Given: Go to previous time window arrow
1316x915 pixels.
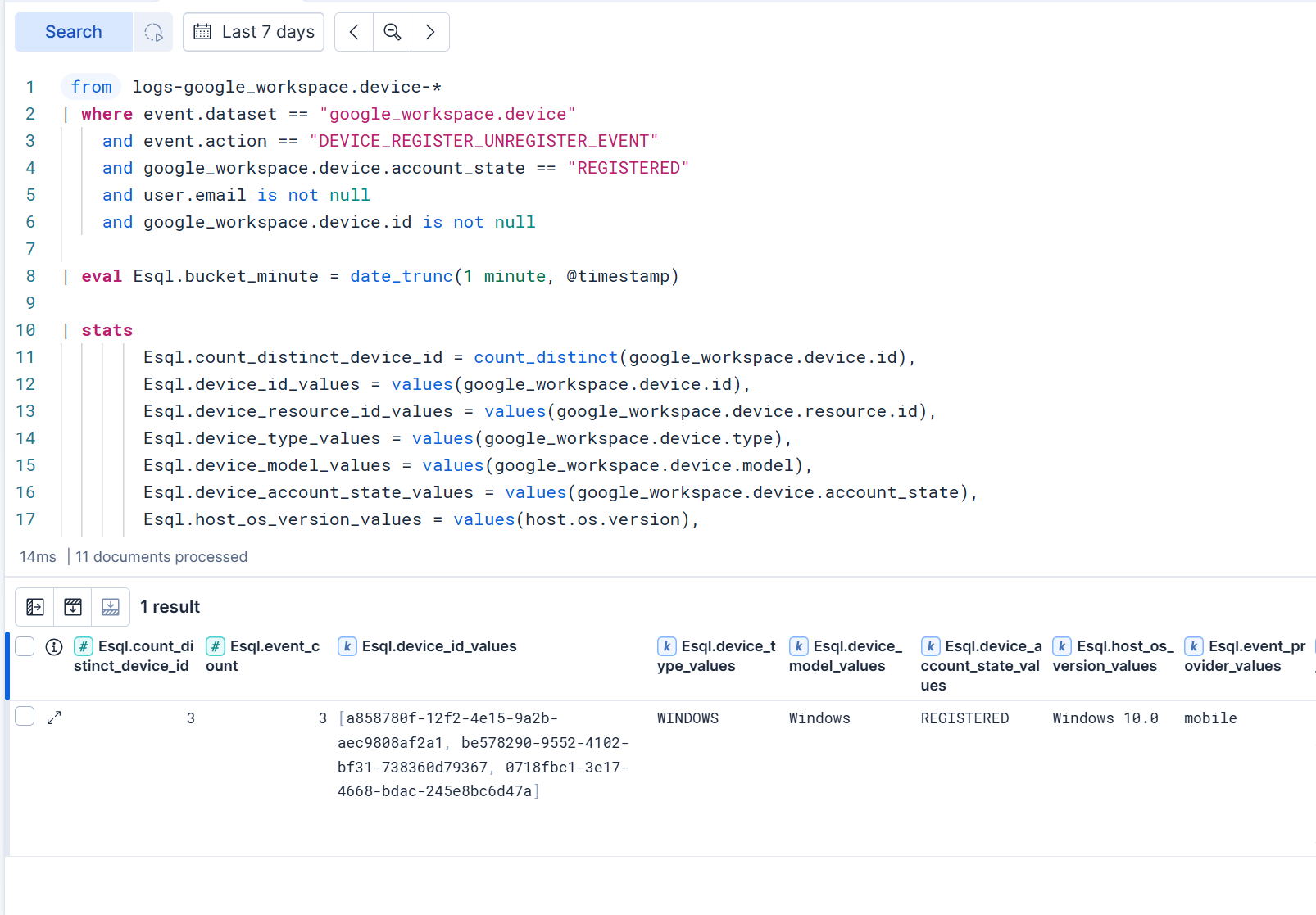Looking at the screenshot, I should [354, 32].
